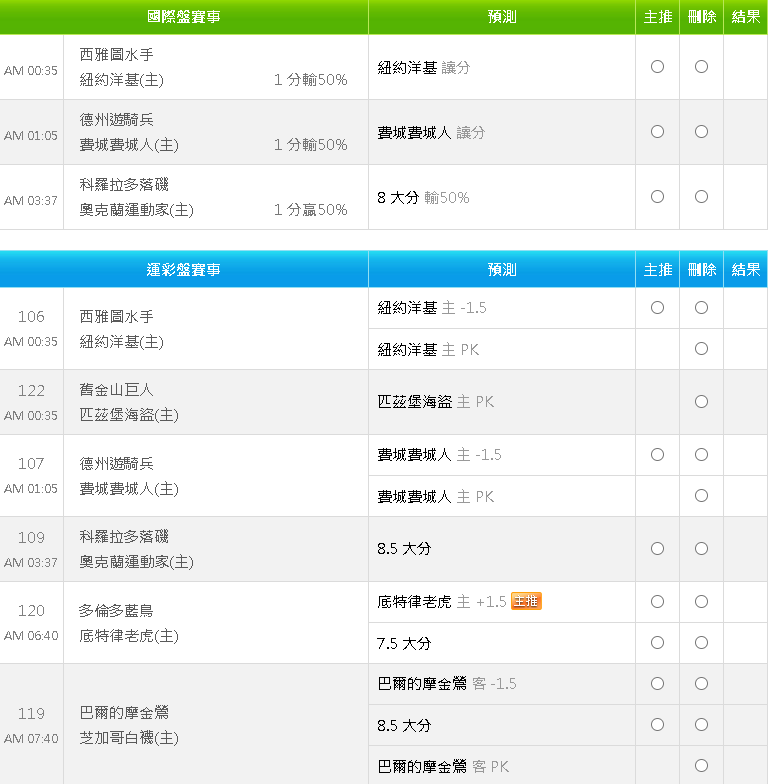Click 預測 header in green table

tap(502, 17)
